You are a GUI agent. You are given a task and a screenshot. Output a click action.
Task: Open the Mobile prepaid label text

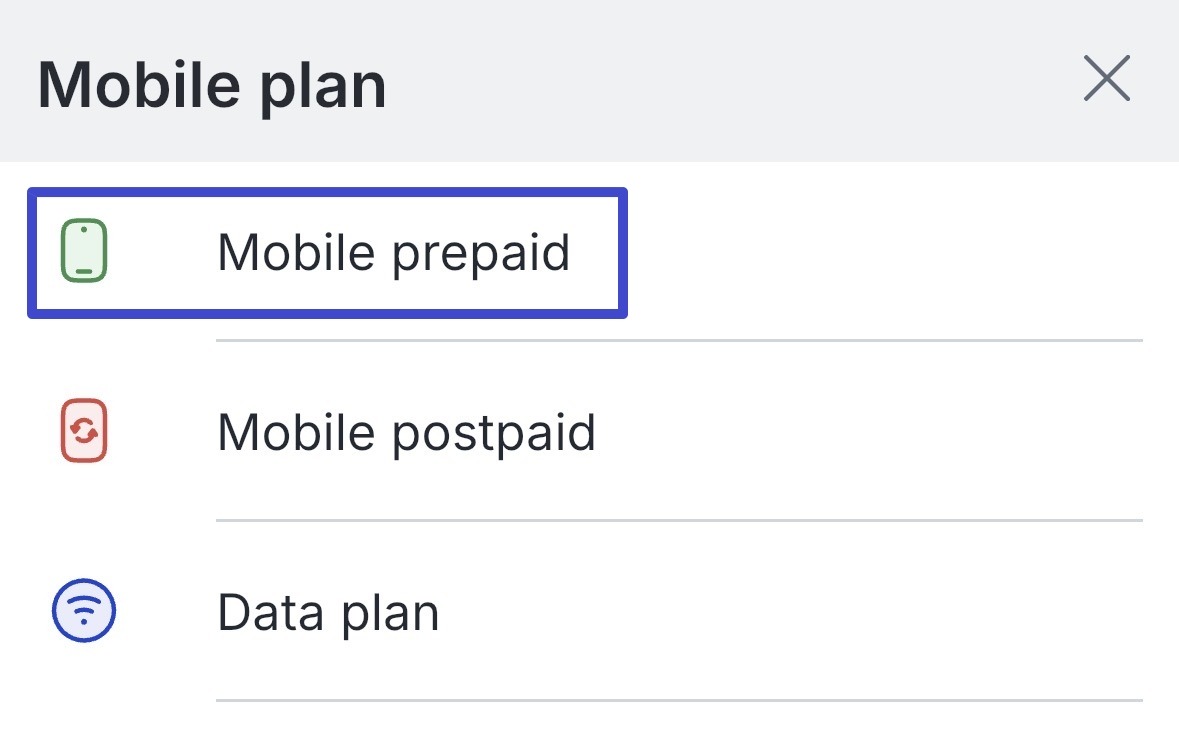[x=393, y=252]
